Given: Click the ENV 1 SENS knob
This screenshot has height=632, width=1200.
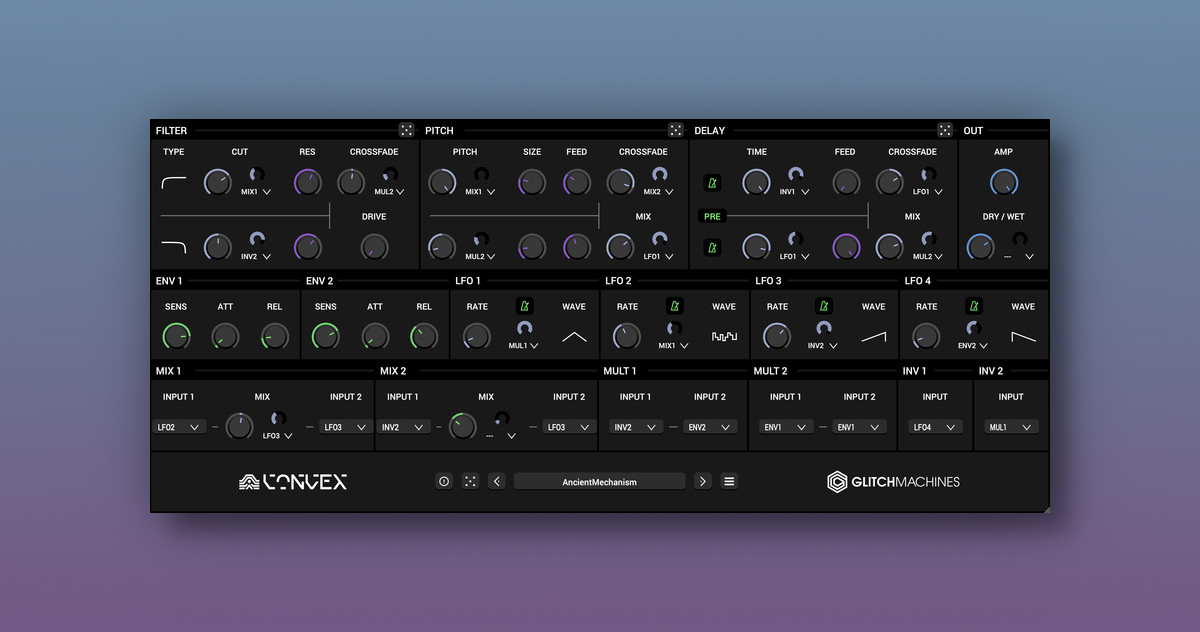Looking at the screenshot, I should point(176,336).
